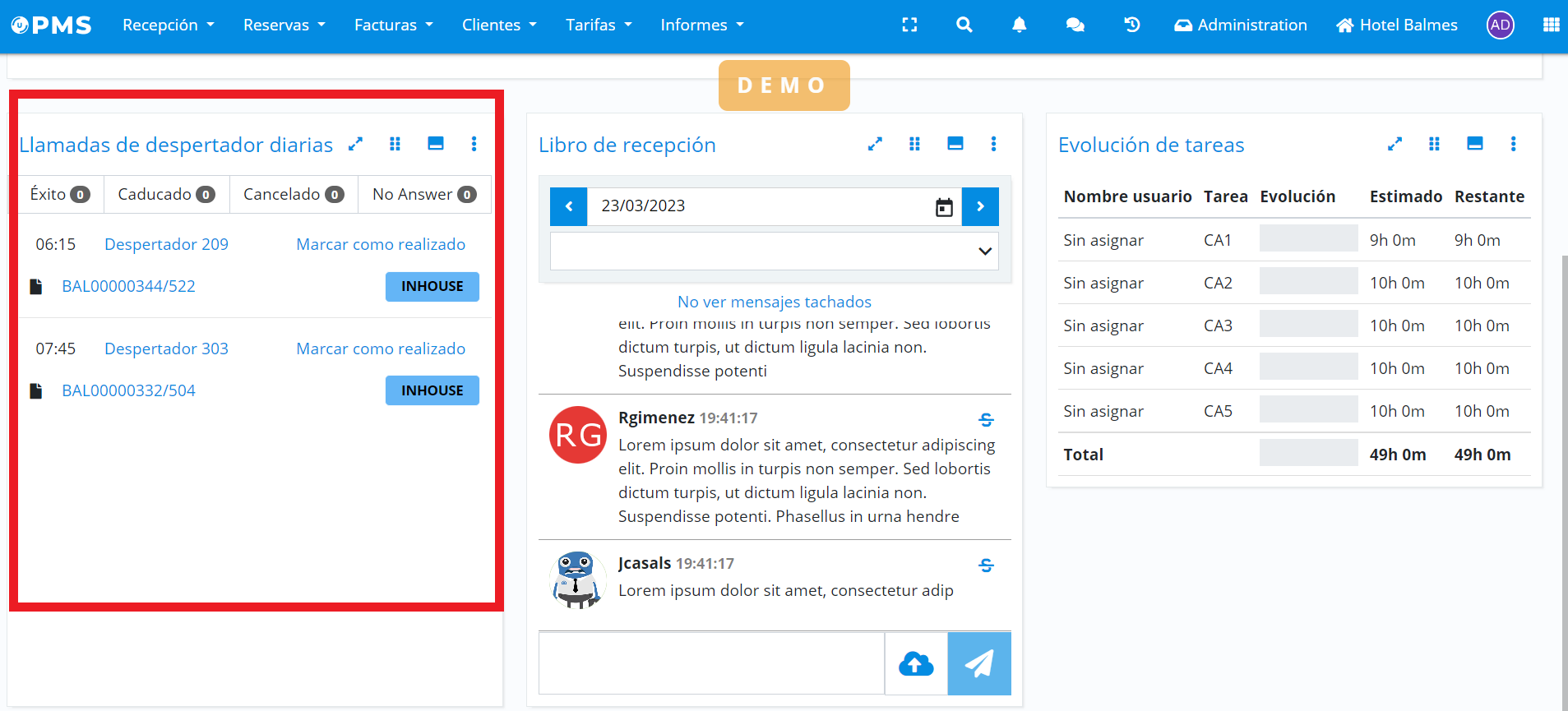Image resolution: width=1568 pixels, height=711 pixels.
Task: Expand the Evolución de tareas widget
Action: click(x=1395, y=144)
